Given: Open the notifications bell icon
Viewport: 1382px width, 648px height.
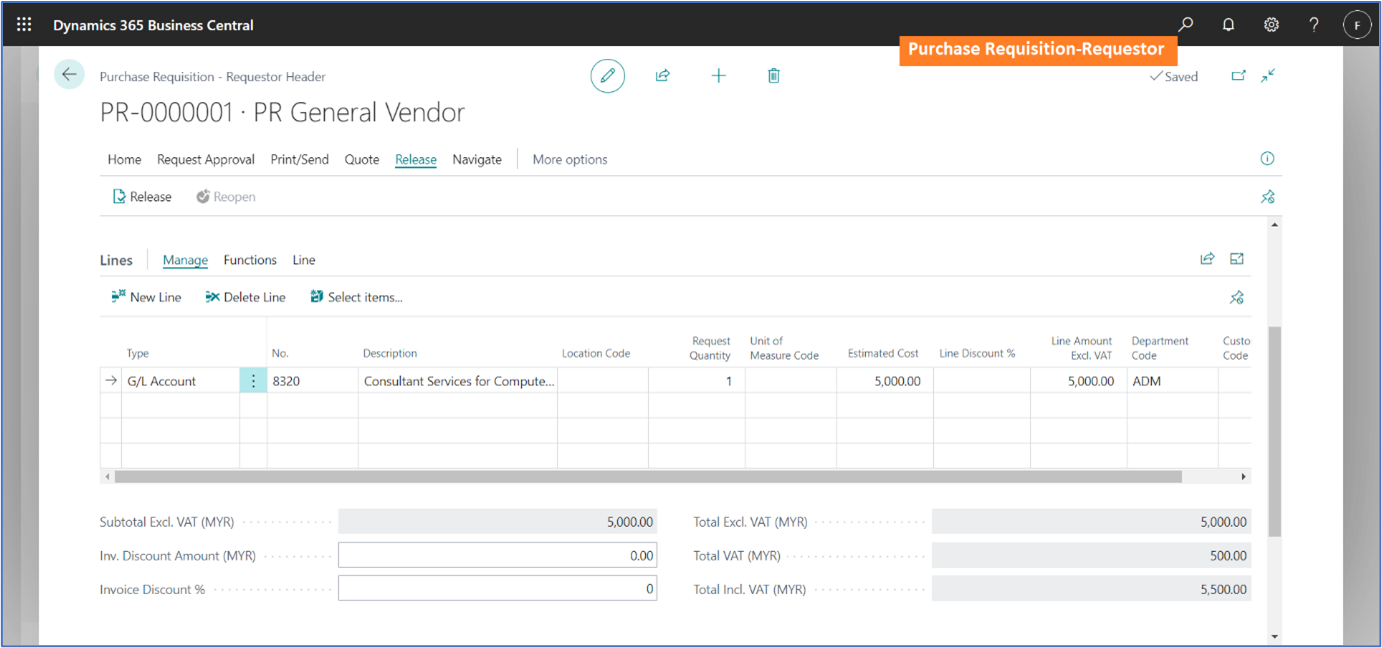Looking at the screenshot, I should pyautogui.click(x=1229, y=25).
